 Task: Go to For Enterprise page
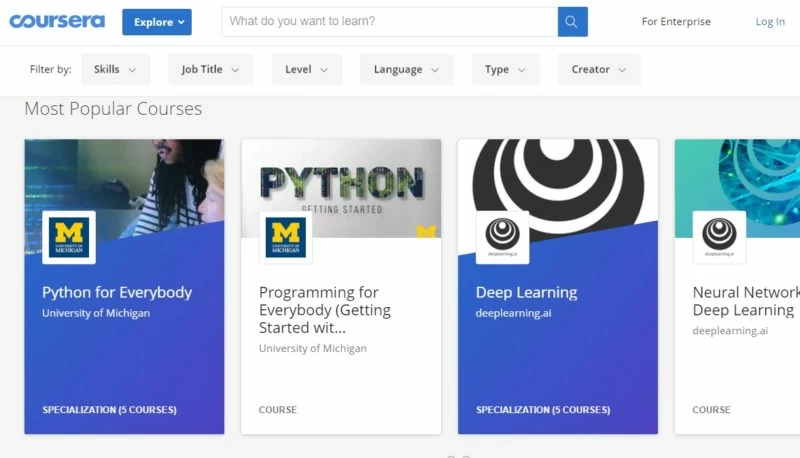pos(676,22)
